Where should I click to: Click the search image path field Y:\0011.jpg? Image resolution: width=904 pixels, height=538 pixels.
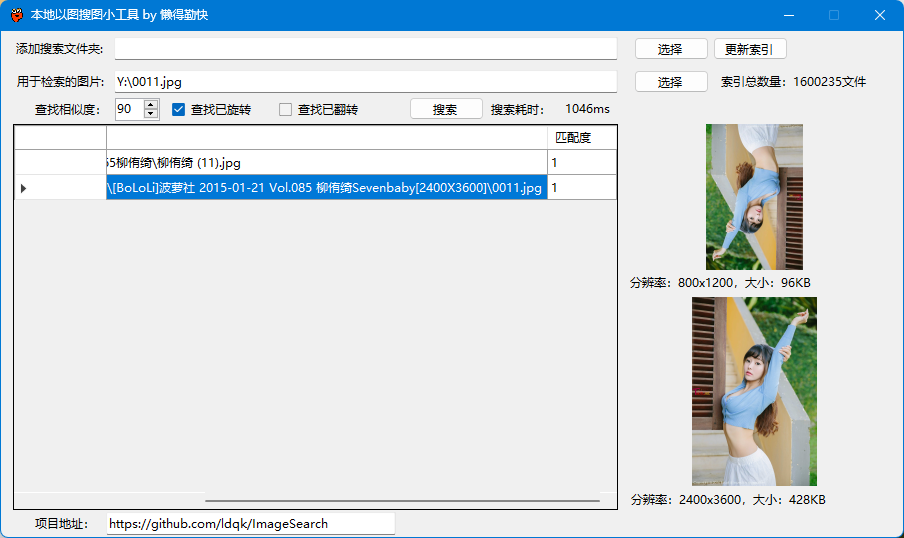pos(365,82)
